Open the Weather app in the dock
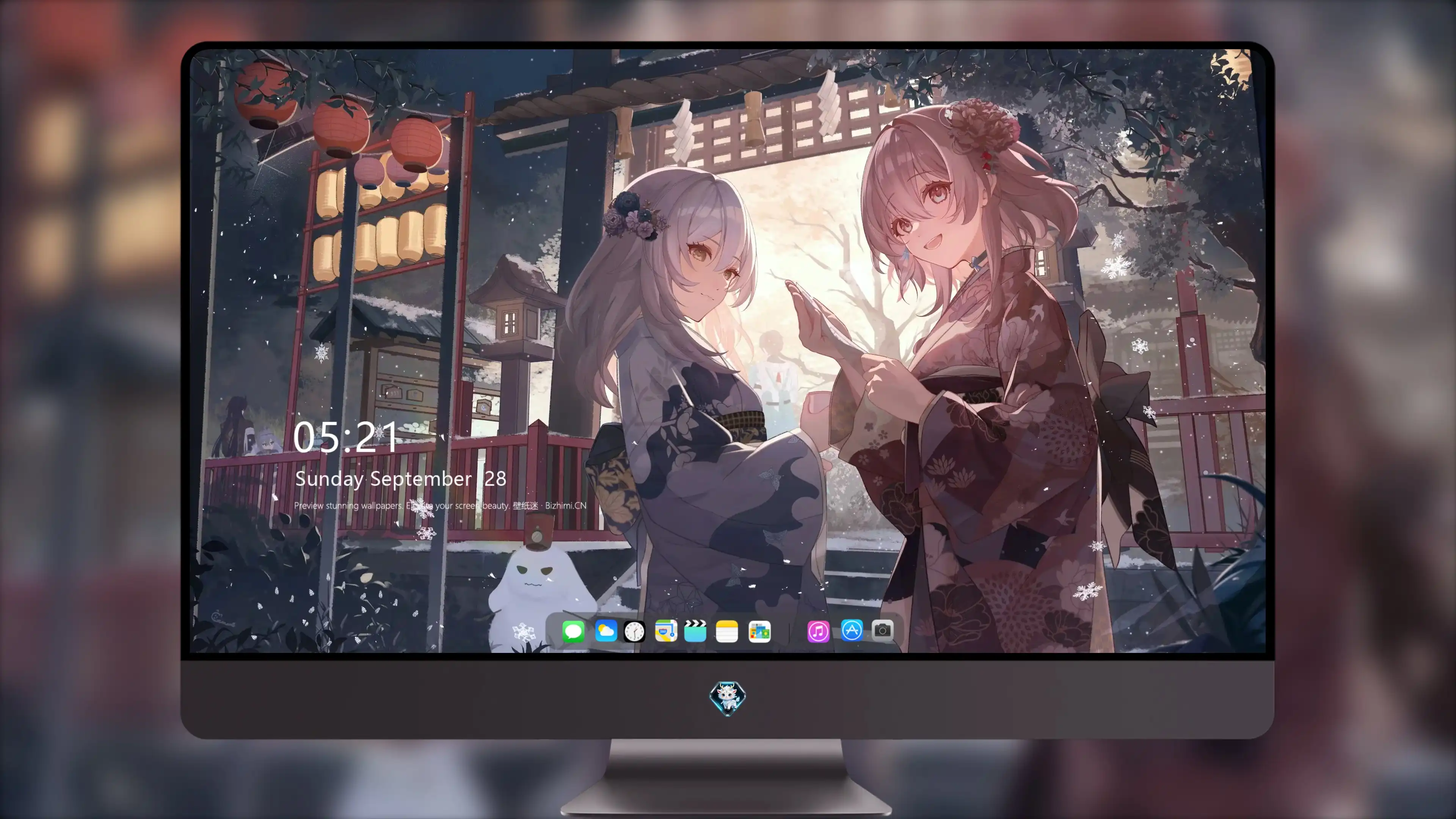This screenshot has height=819, width=1456. [x=606, y=631]
